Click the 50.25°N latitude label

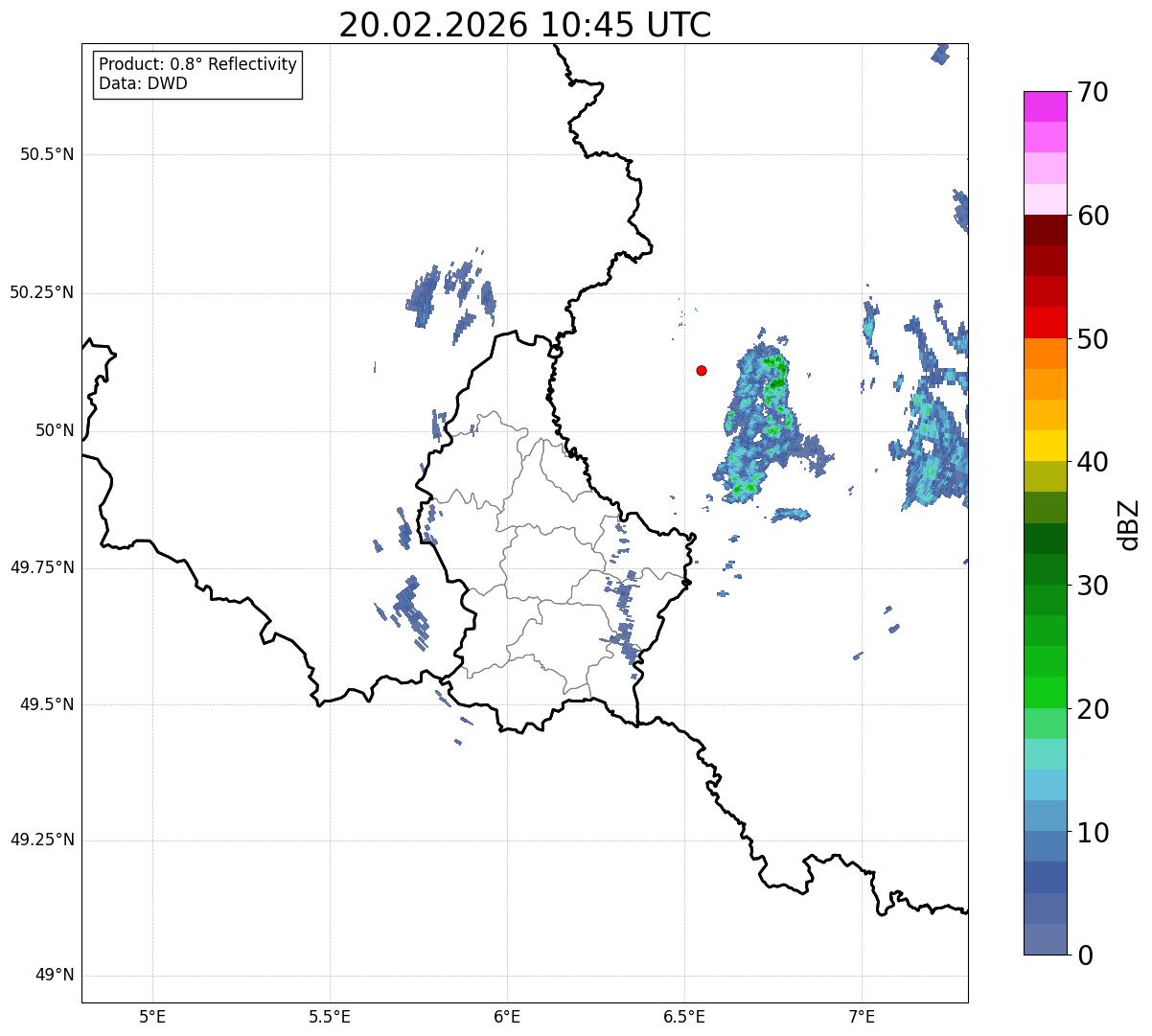pyautogui.click(x=42, y=292)
